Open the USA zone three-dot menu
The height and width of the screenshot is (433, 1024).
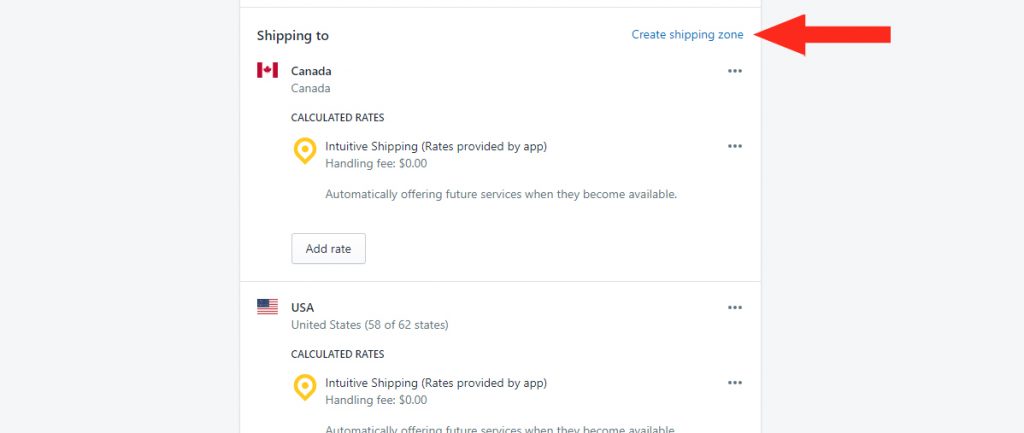click(735, 308)
